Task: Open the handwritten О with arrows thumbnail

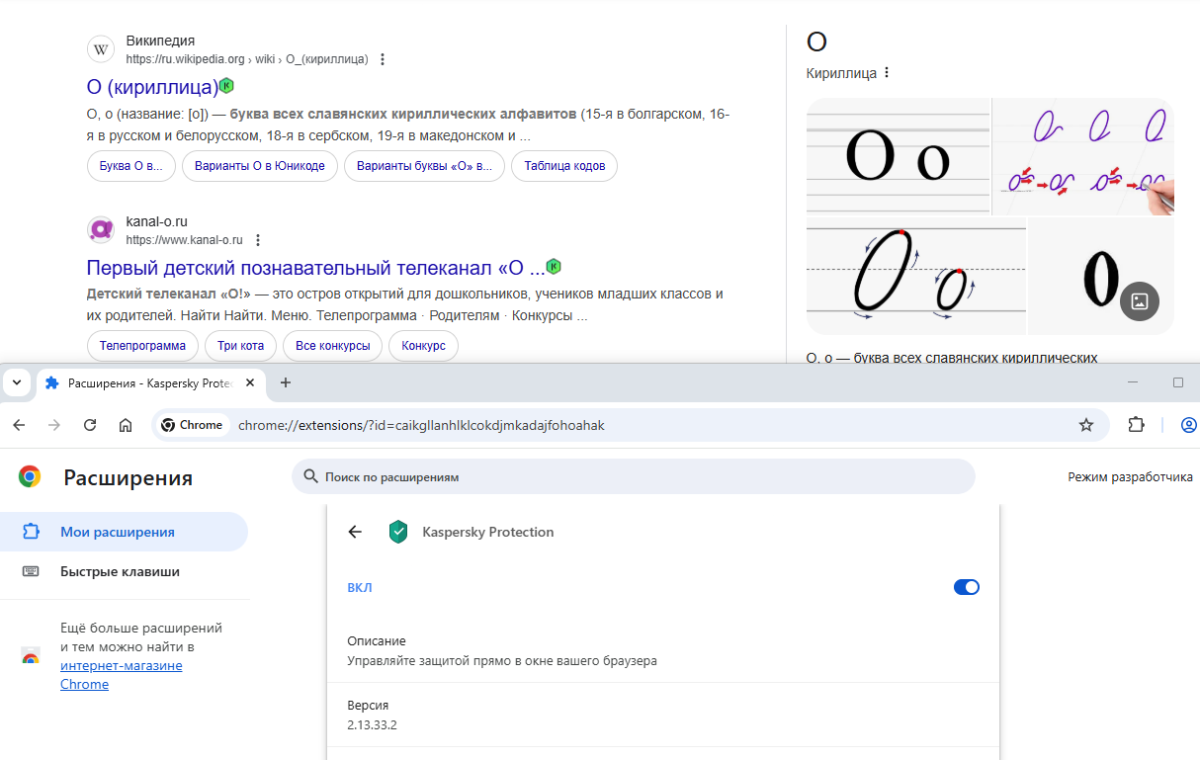Action: coord(916,276)
